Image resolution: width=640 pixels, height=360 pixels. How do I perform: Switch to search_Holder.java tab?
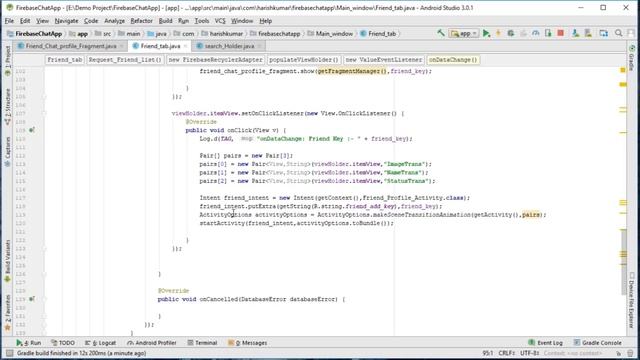[x=229, y=46]
